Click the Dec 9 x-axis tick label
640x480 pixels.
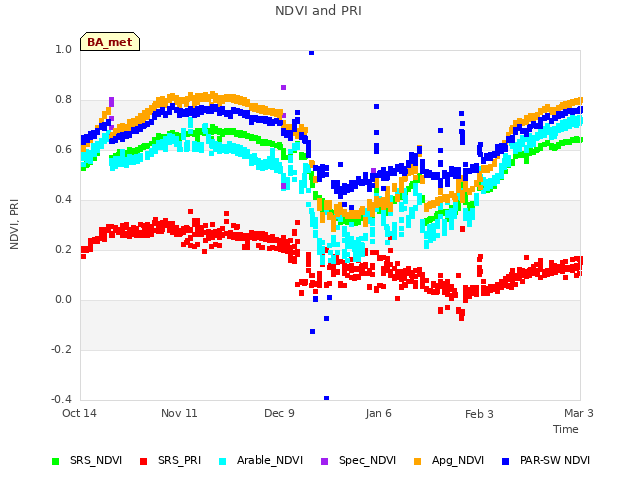point(279,413)
